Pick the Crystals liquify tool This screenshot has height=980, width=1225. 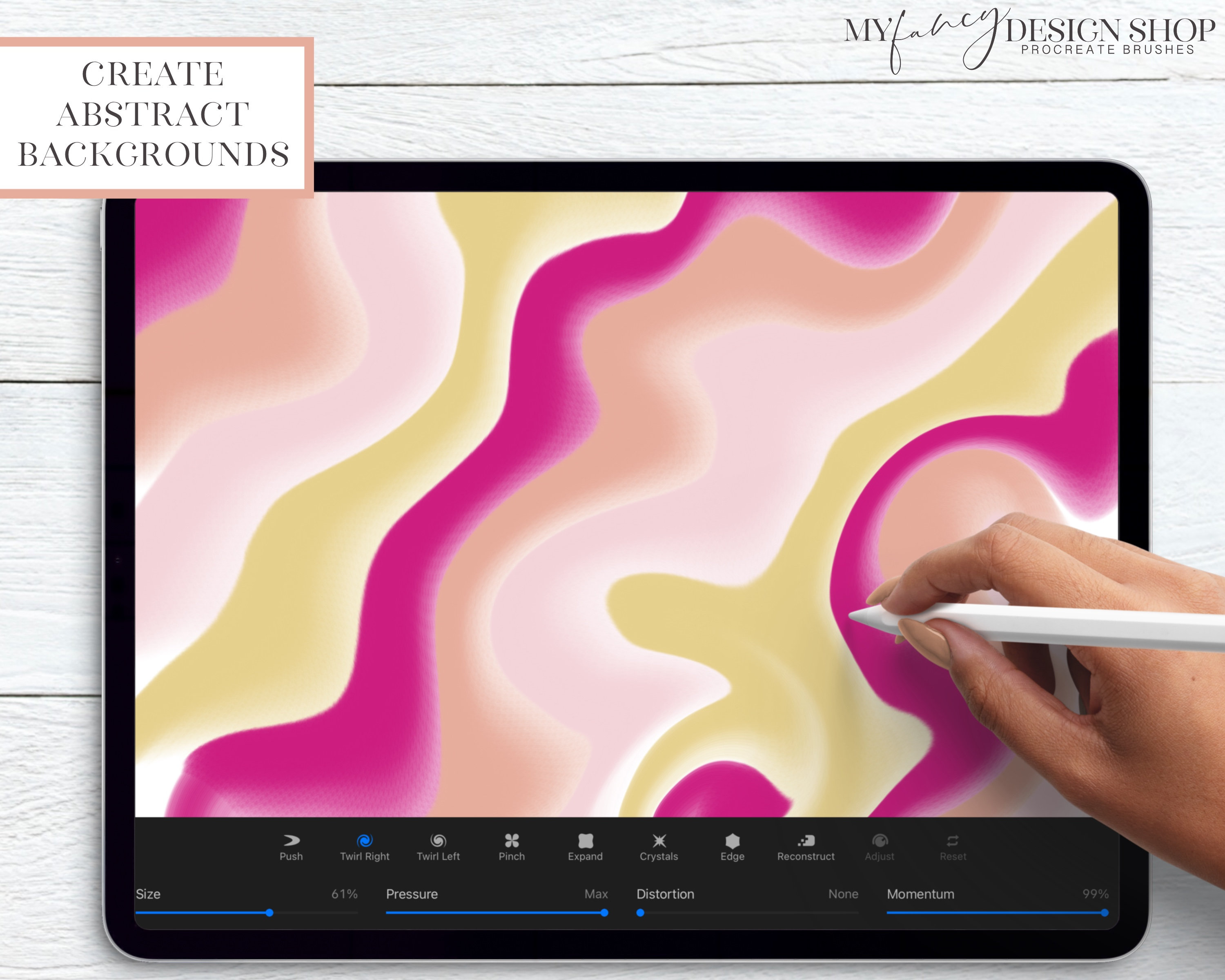coord(659,847)
